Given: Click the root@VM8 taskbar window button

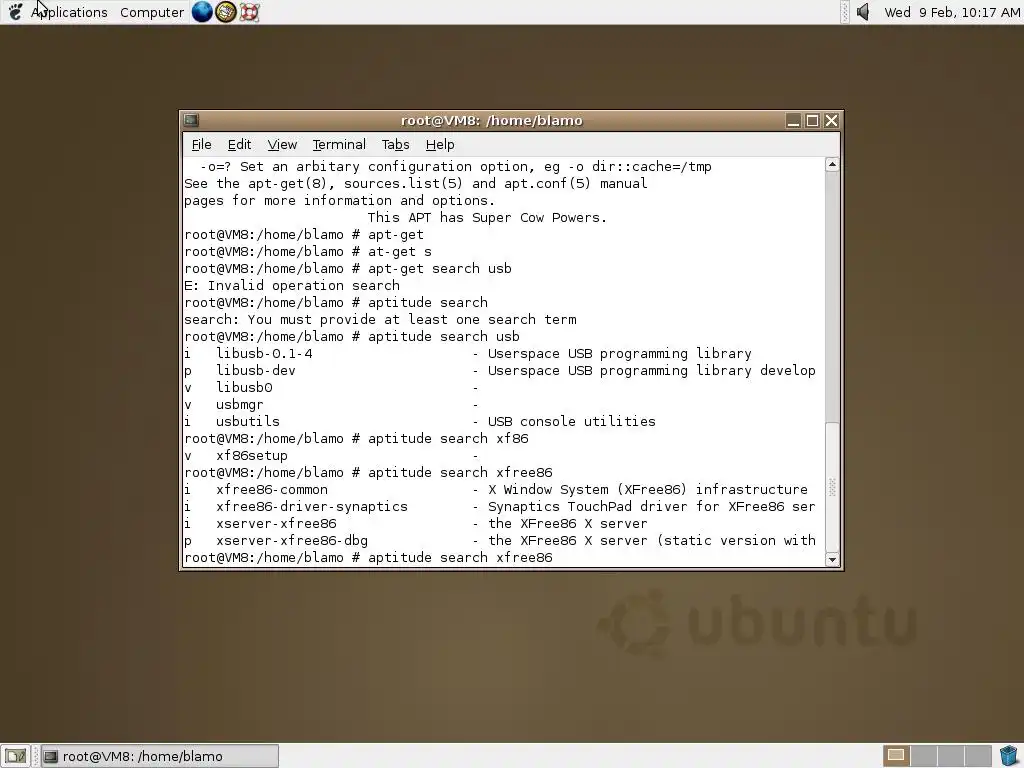Looking at the screenshot, I should pos(160,756).
